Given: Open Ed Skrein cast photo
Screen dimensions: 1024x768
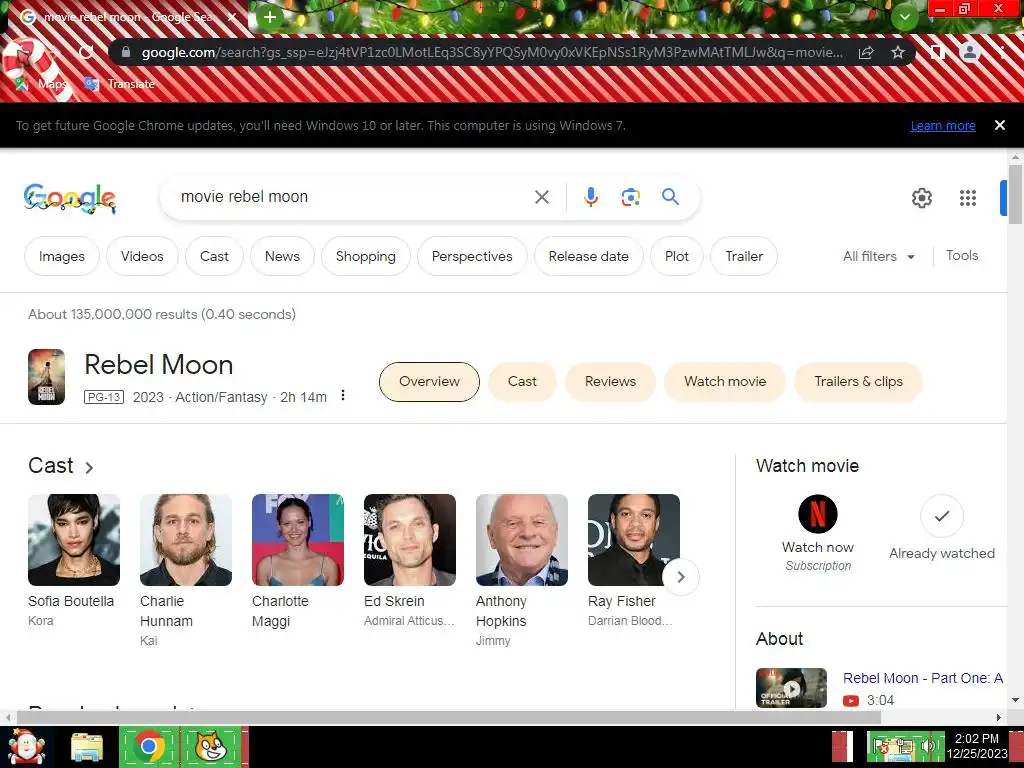Looking at the screenshot, I should pyautogui.click(x=409, y=540).
